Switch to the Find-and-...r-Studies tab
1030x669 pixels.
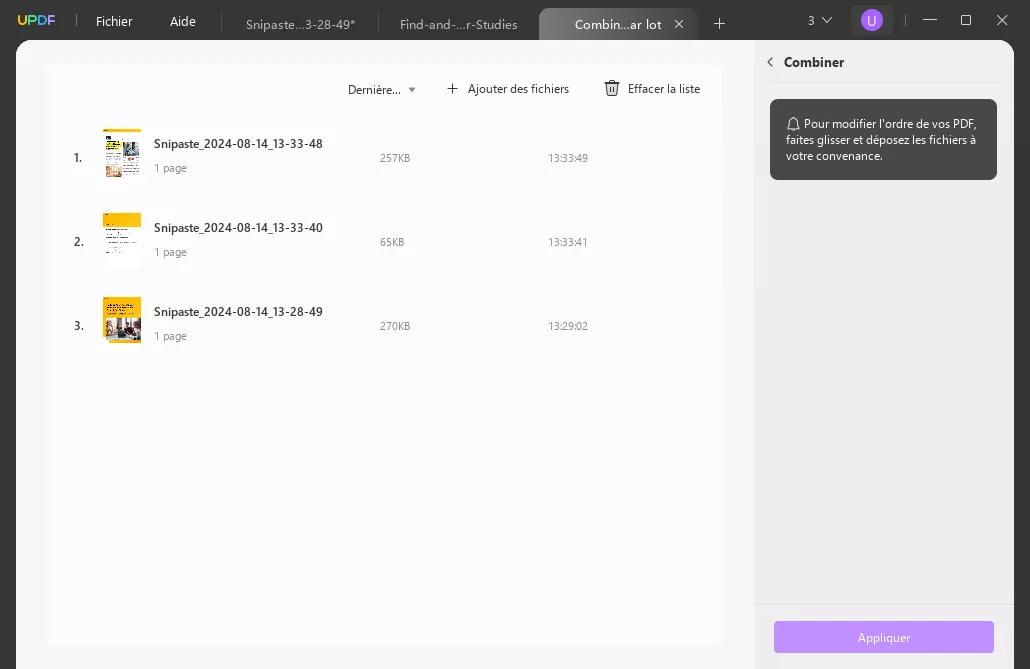[x=458, y=25]
